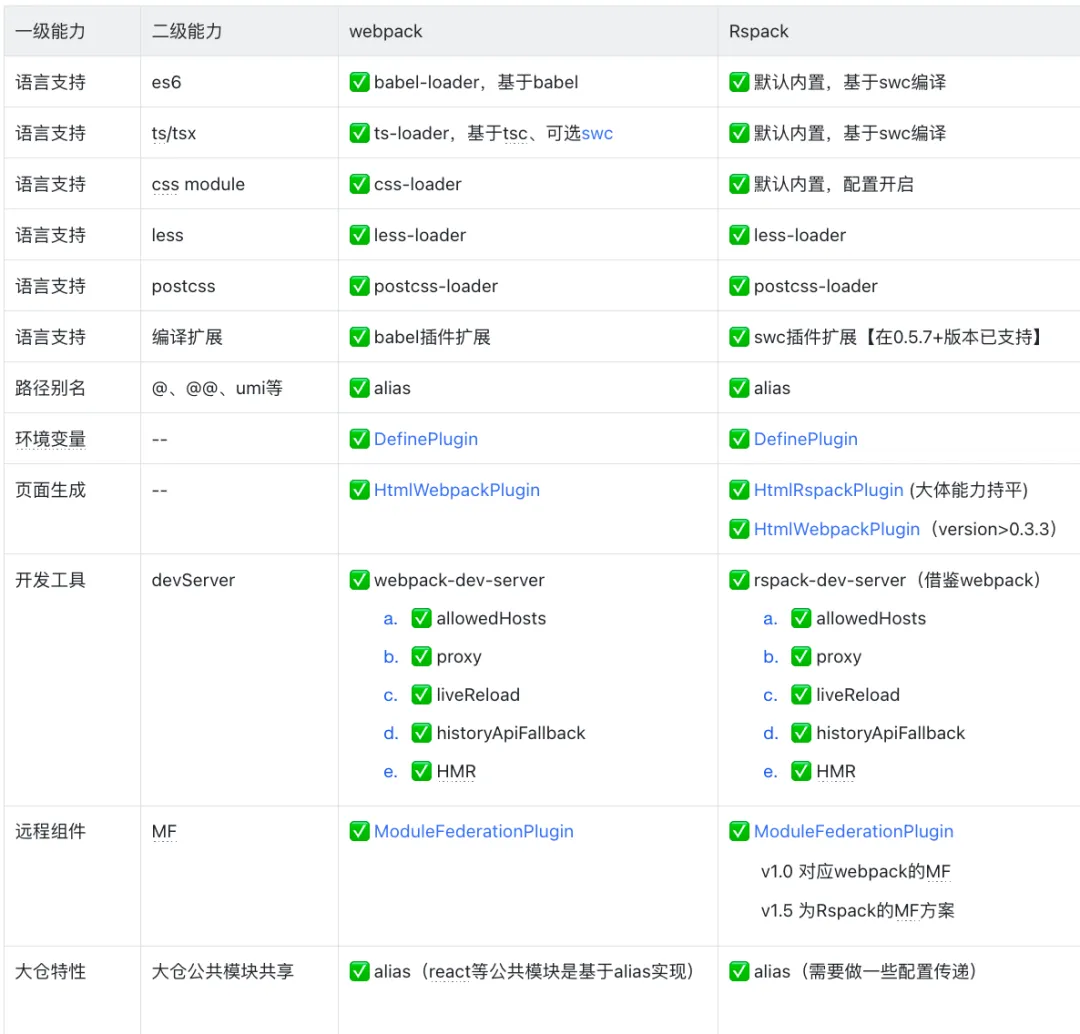Select the MF cell in 二级能力 column
The height and width of the screenshot is (1034, 1080).
[x=239, y=876]
